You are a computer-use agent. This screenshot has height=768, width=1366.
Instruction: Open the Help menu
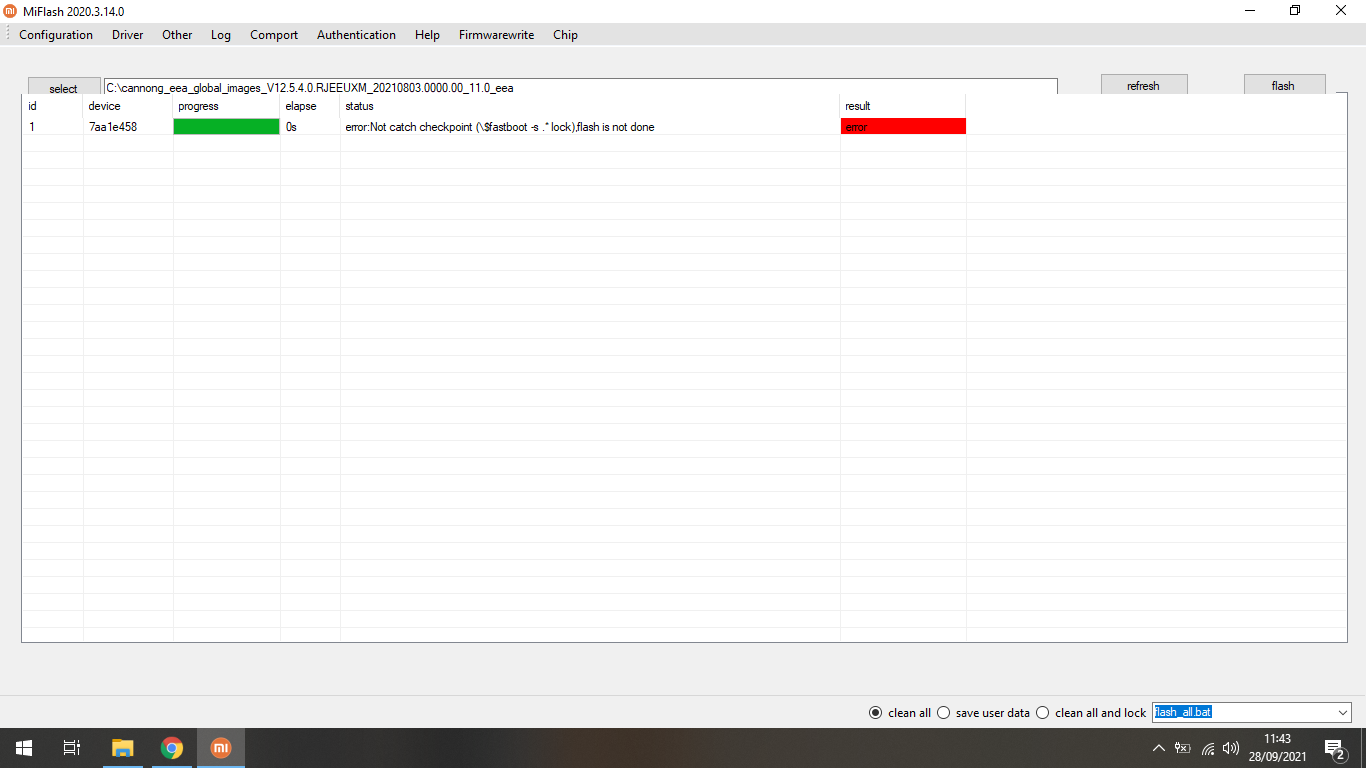point(427,34)
